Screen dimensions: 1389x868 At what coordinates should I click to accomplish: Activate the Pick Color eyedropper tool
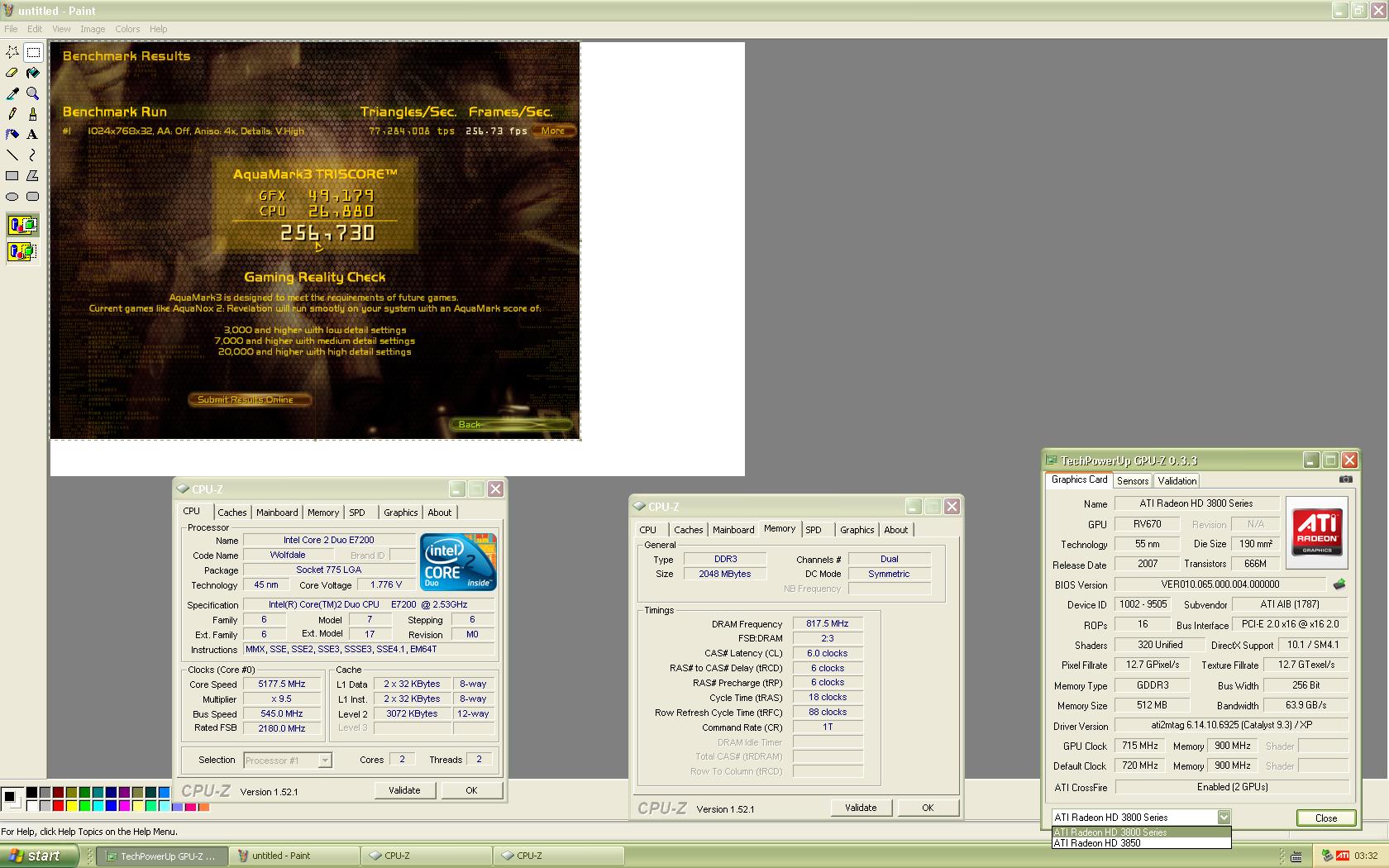pyautogui.click(x=12, y=93)
